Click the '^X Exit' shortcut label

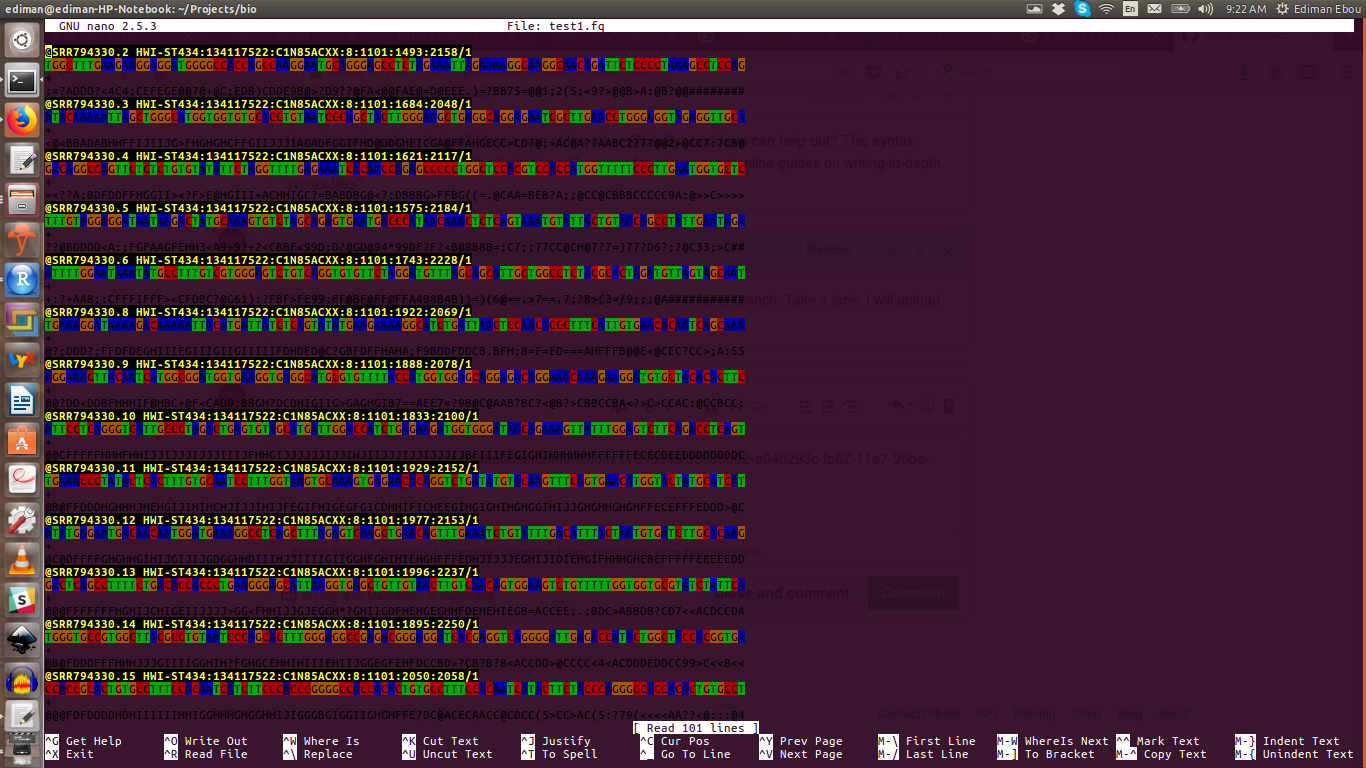coord(69,754)
